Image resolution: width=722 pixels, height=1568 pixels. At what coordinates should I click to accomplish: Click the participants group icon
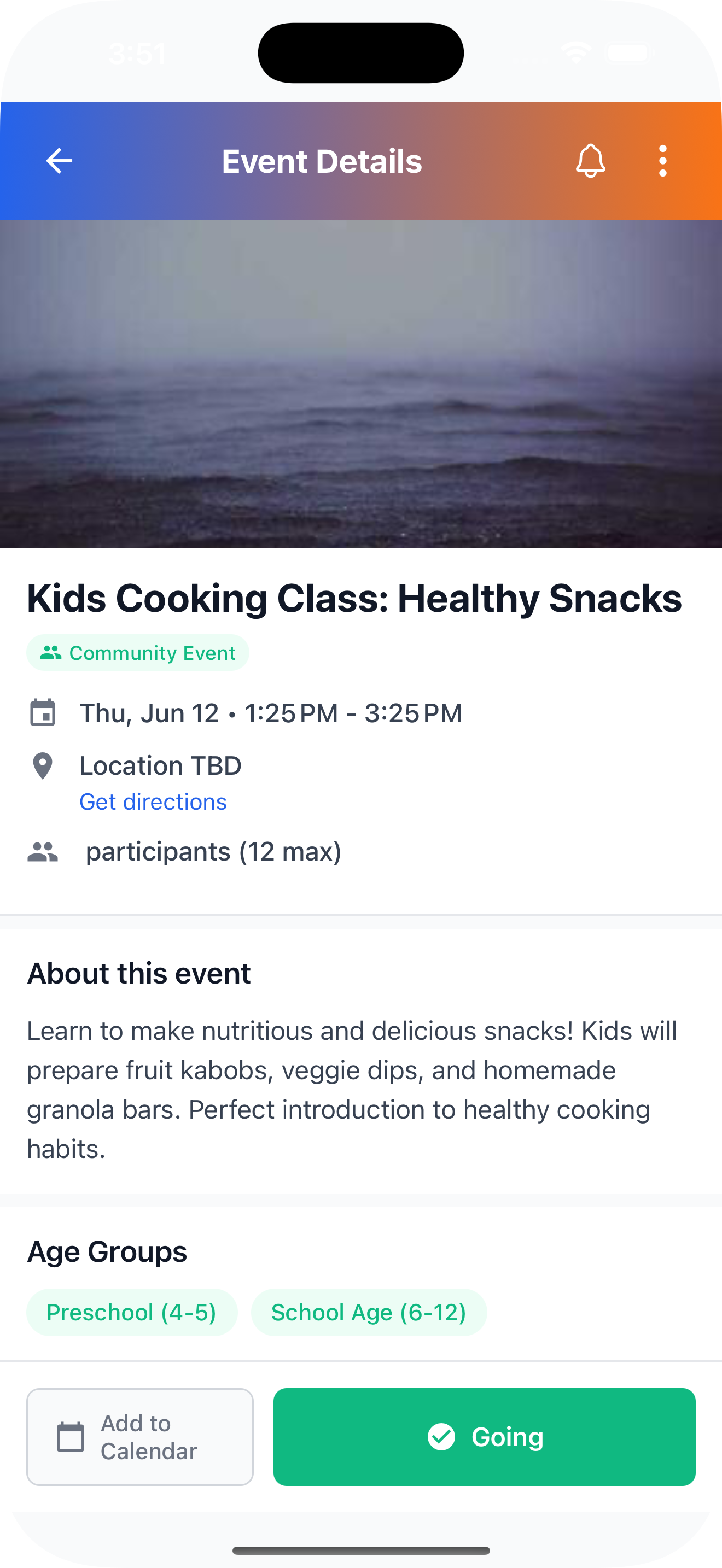(43, 852)
